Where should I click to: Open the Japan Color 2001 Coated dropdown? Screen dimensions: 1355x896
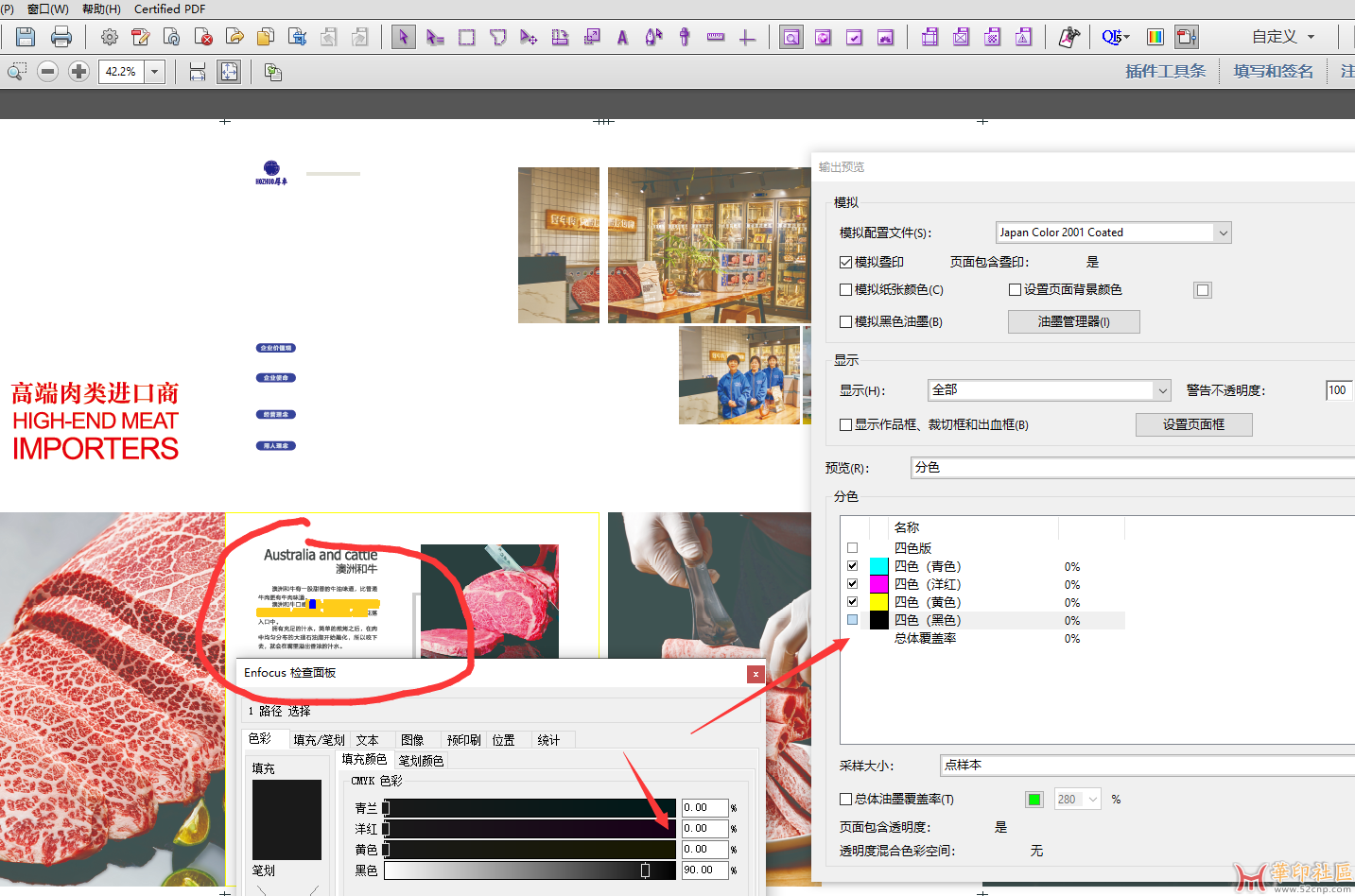coord(1223,233)
